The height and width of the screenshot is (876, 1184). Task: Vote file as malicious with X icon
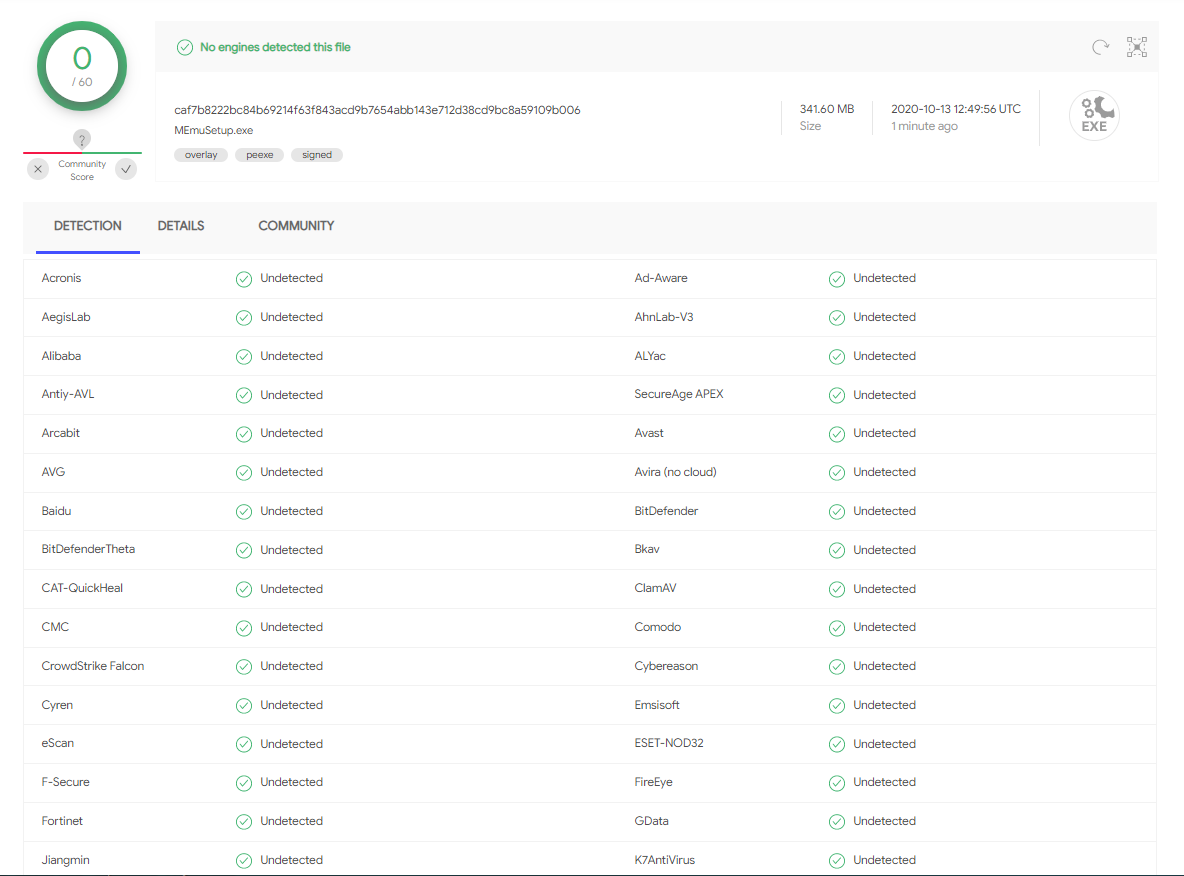tap(38, 170)
